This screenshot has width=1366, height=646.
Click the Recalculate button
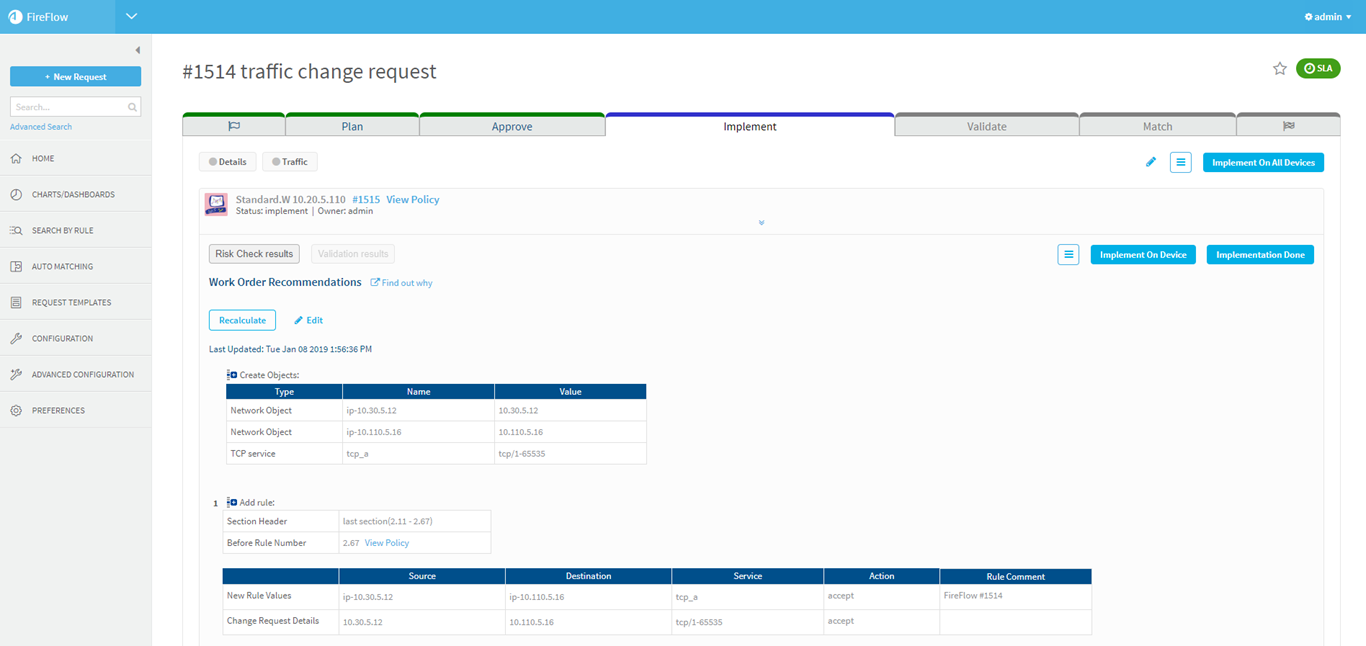[x=242, y=320]
